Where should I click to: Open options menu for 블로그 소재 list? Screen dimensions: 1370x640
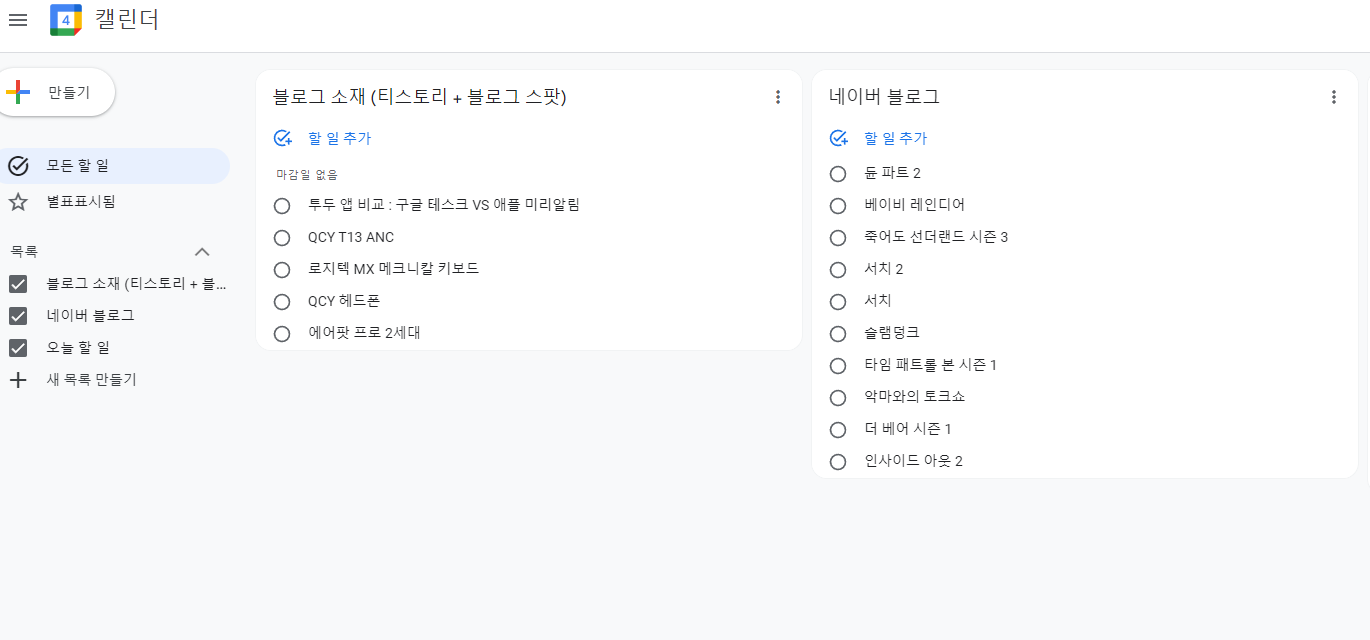778,97
